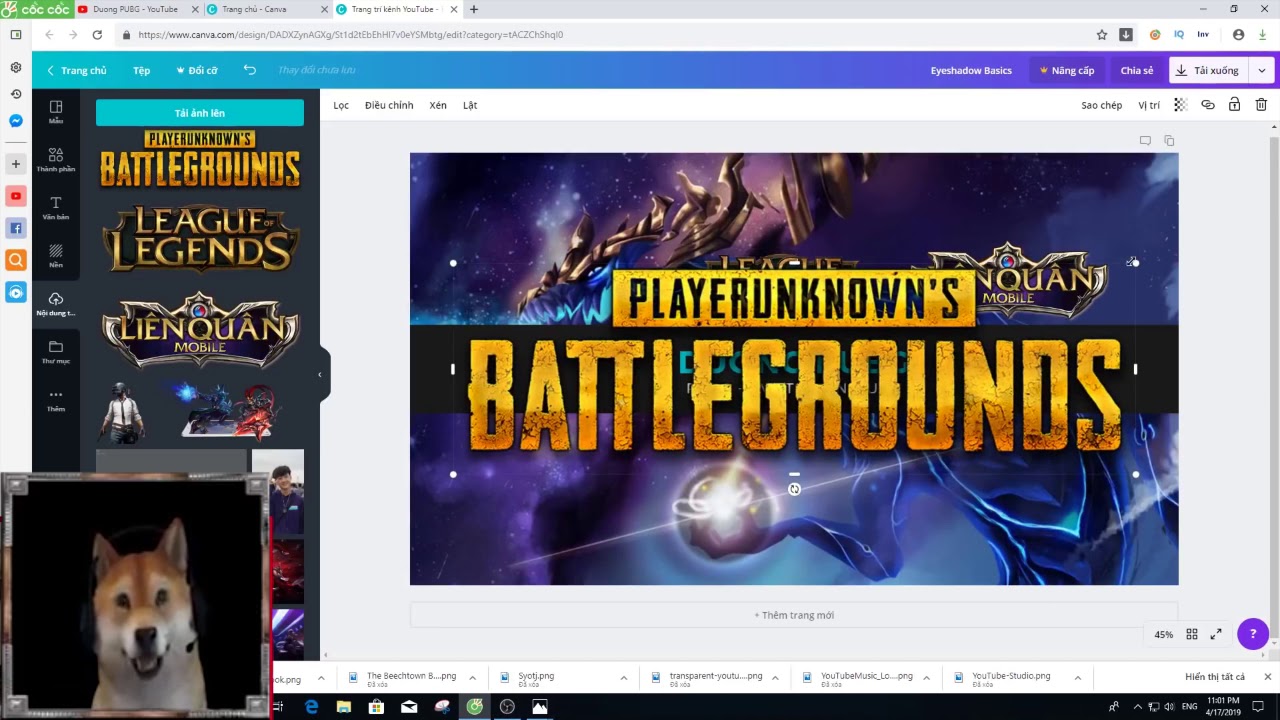Select the Liên Quân Mobile logo thumbnail

click(200, 331)
